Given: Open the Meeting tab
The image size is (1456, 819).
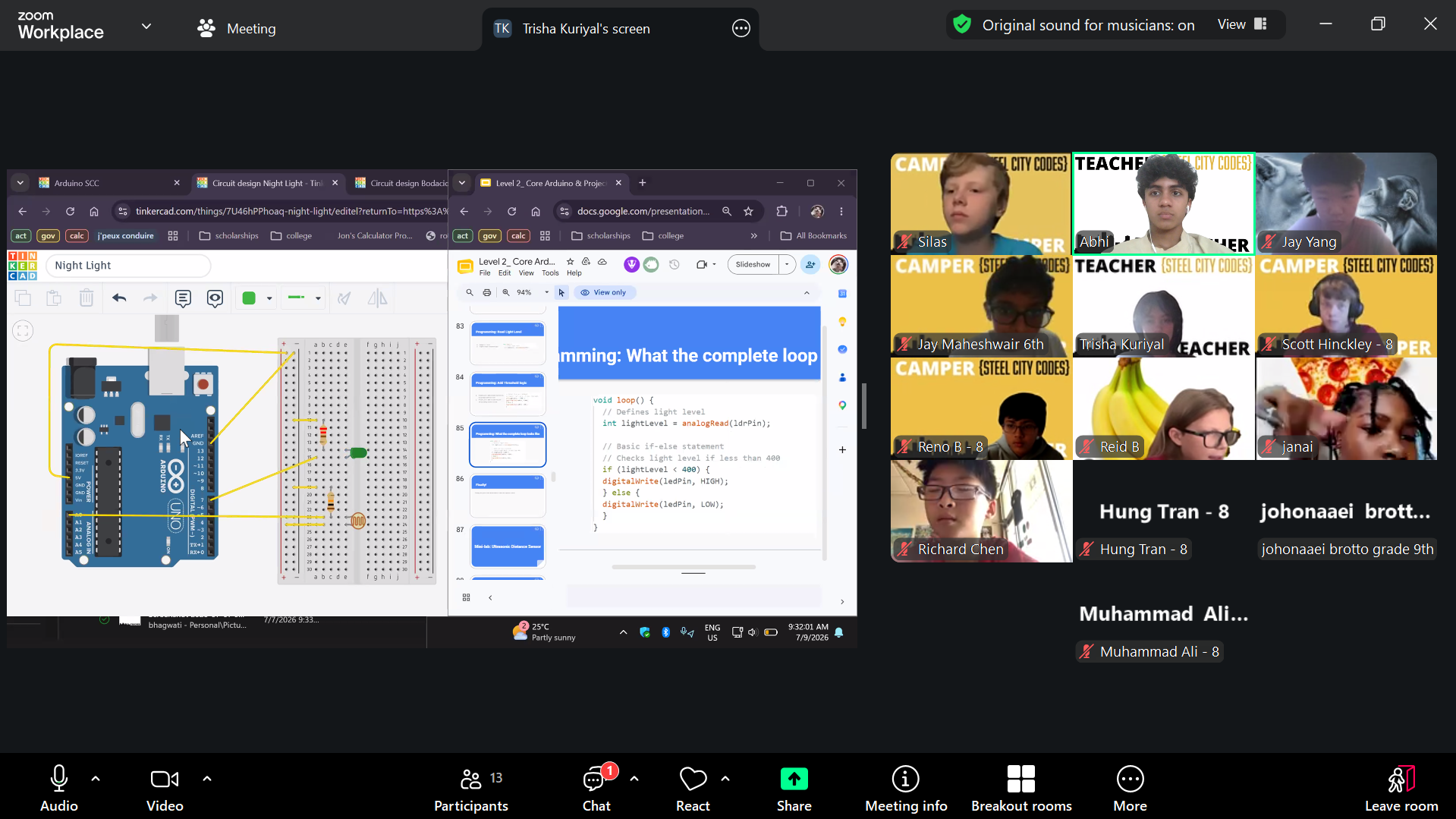Looking at the screenshot, I should coord(237,29).
